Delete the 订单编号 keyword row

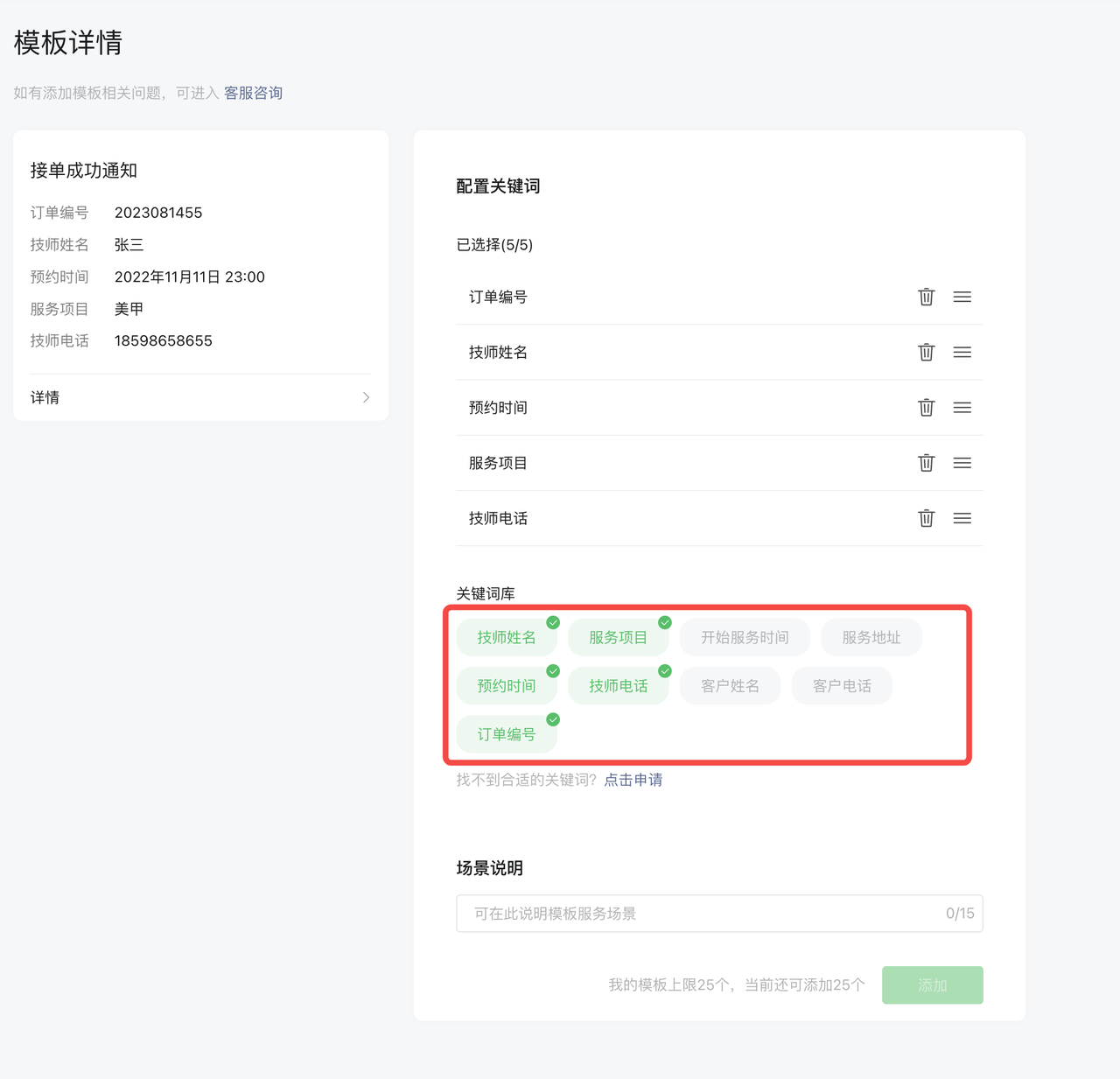[x=926, y=297]
